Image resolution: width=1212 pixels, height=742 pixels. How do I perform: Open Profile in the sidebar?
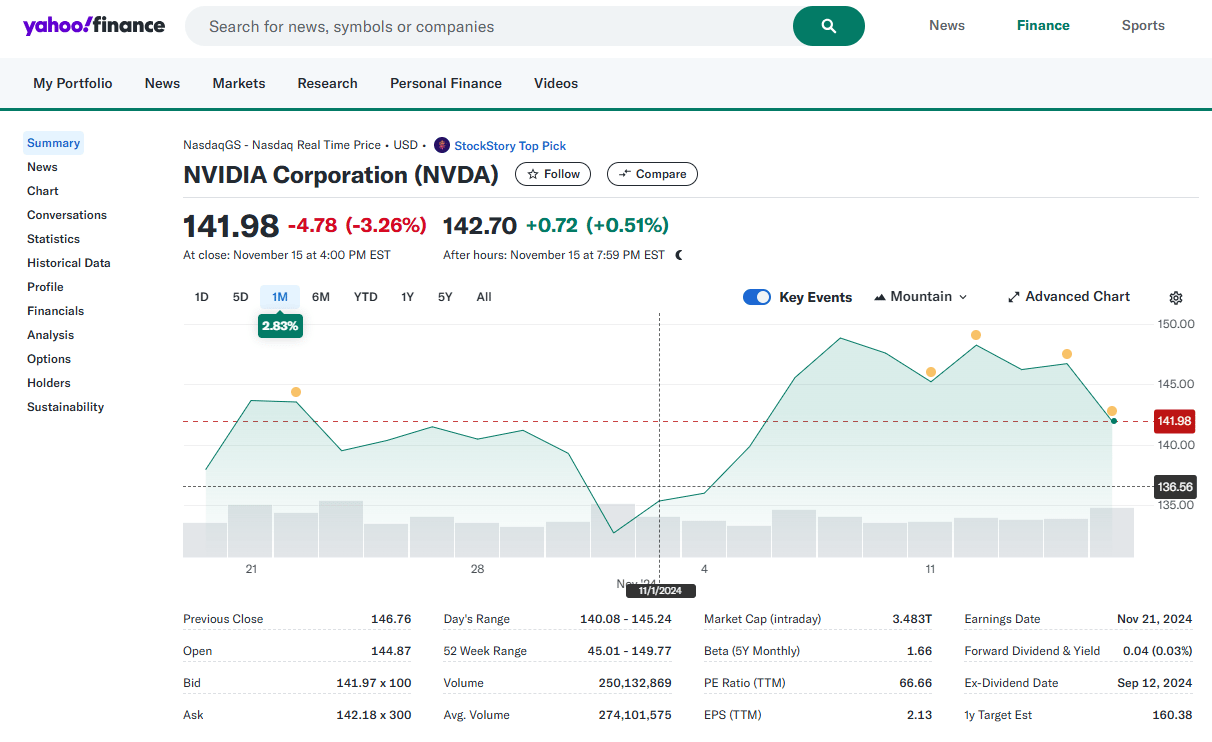[45, 287]
